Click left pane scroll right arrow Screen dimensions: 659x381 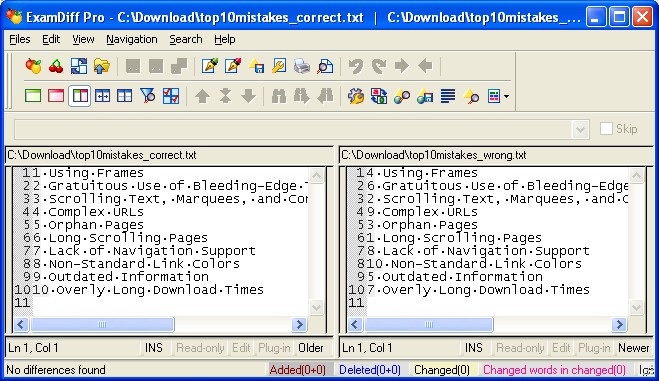click(x=299, y=324)
